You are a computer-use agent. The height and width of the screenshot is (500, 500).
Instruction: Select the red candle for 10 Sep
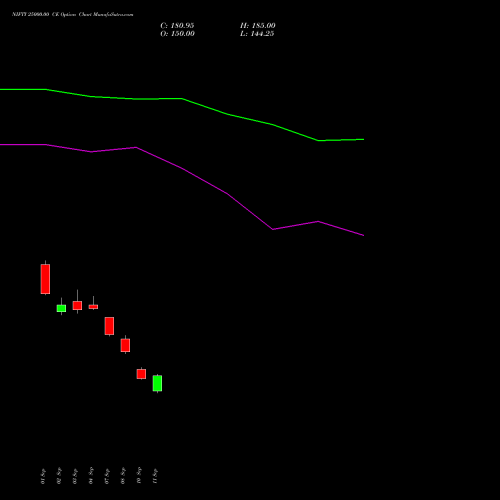141,374
